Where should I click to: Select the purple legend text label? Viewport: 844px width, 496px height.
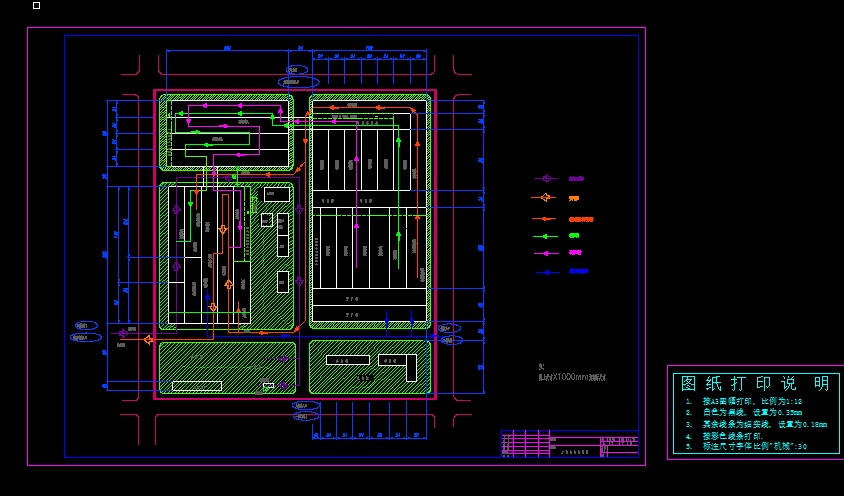pyautogui.click(x=576, y=179)
